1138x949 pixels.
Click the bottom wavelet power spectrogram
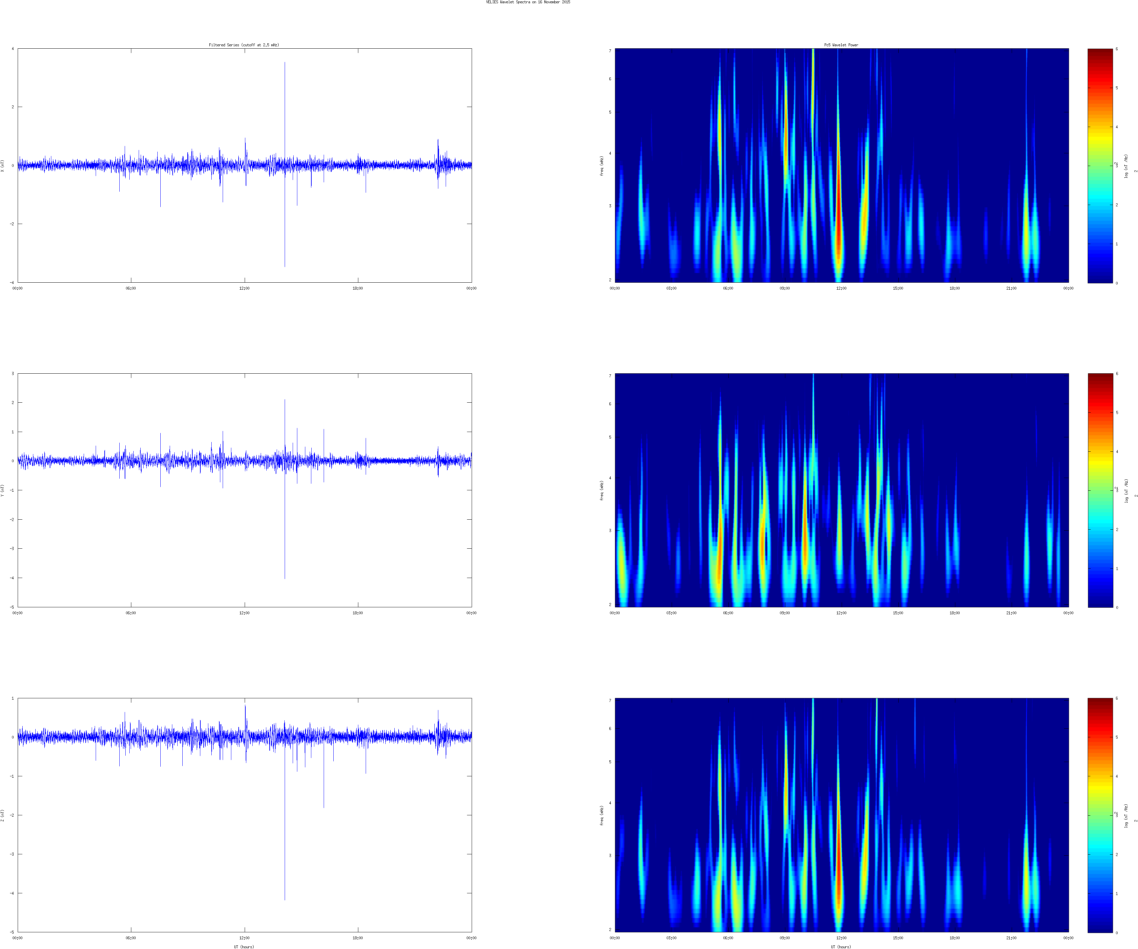[x=842, y=816]
